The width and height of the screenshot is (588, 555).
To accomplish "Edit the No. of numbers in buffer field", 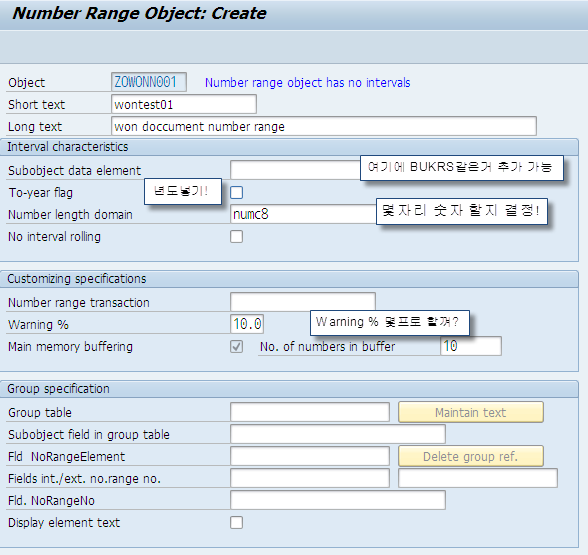I will pyautogui.click(x=471, y=346).
